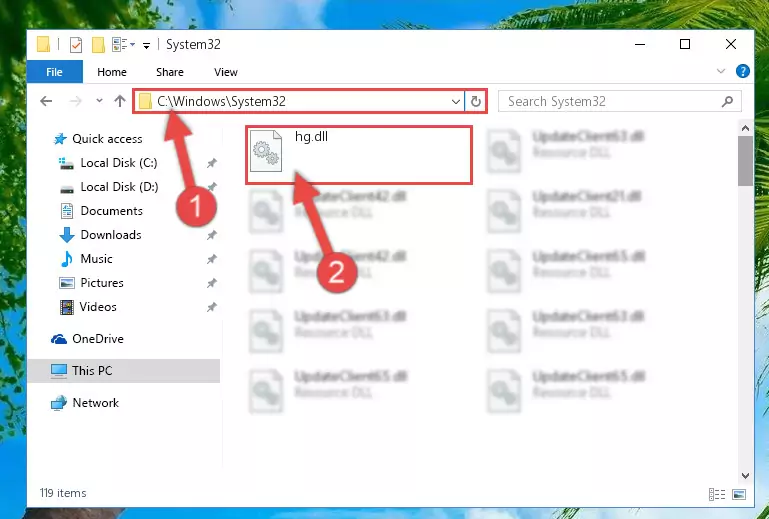Click the Properties checkmark icon in title bar

tap(76, 45)
